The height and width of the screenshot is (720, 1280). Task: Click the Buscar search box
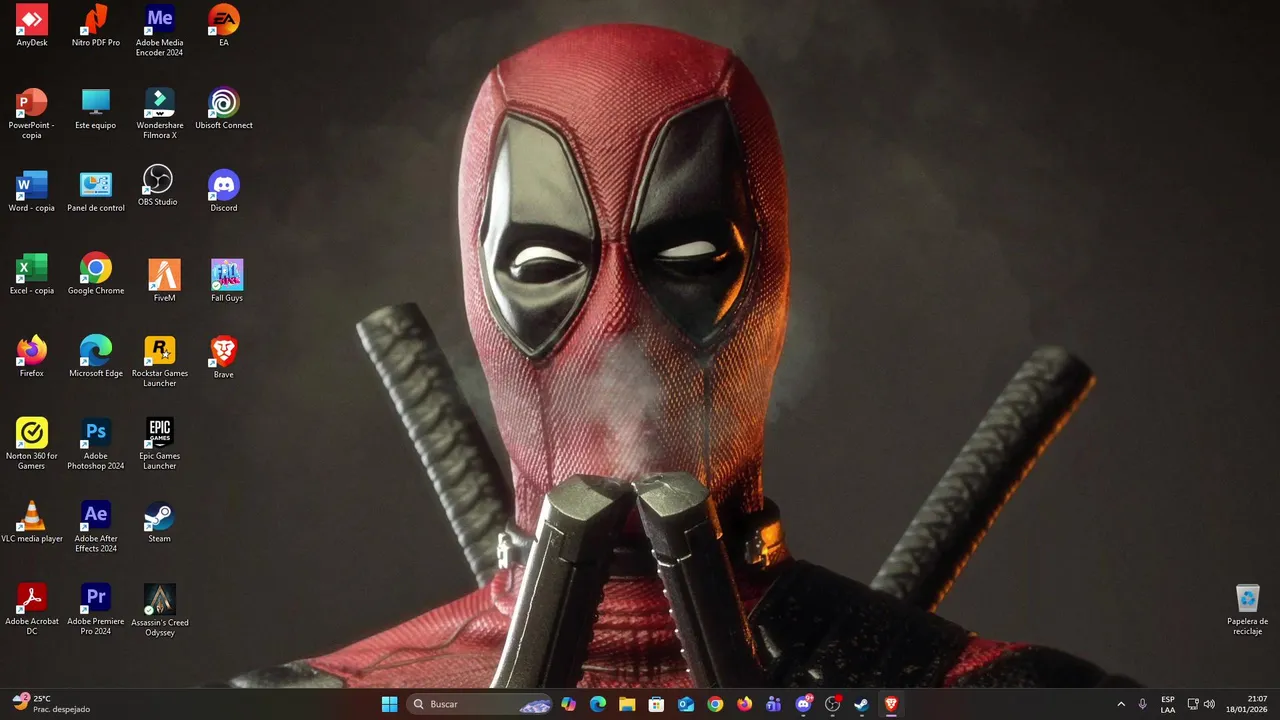pos(480,704)
